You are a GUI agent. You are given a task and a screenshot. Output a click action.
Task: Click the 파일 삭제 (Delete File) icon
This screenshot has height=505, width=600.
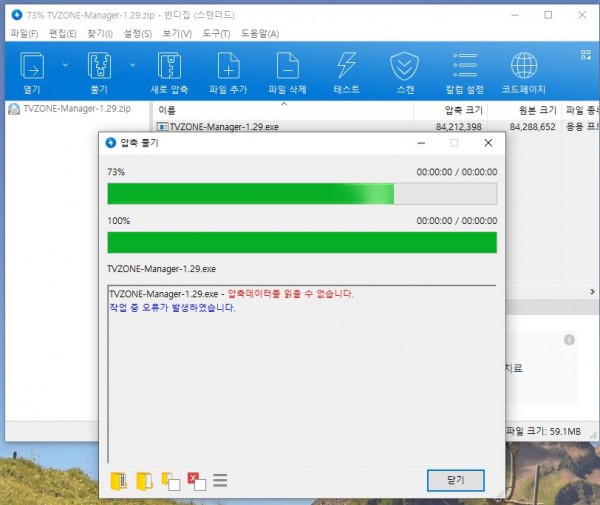[287, 67]
